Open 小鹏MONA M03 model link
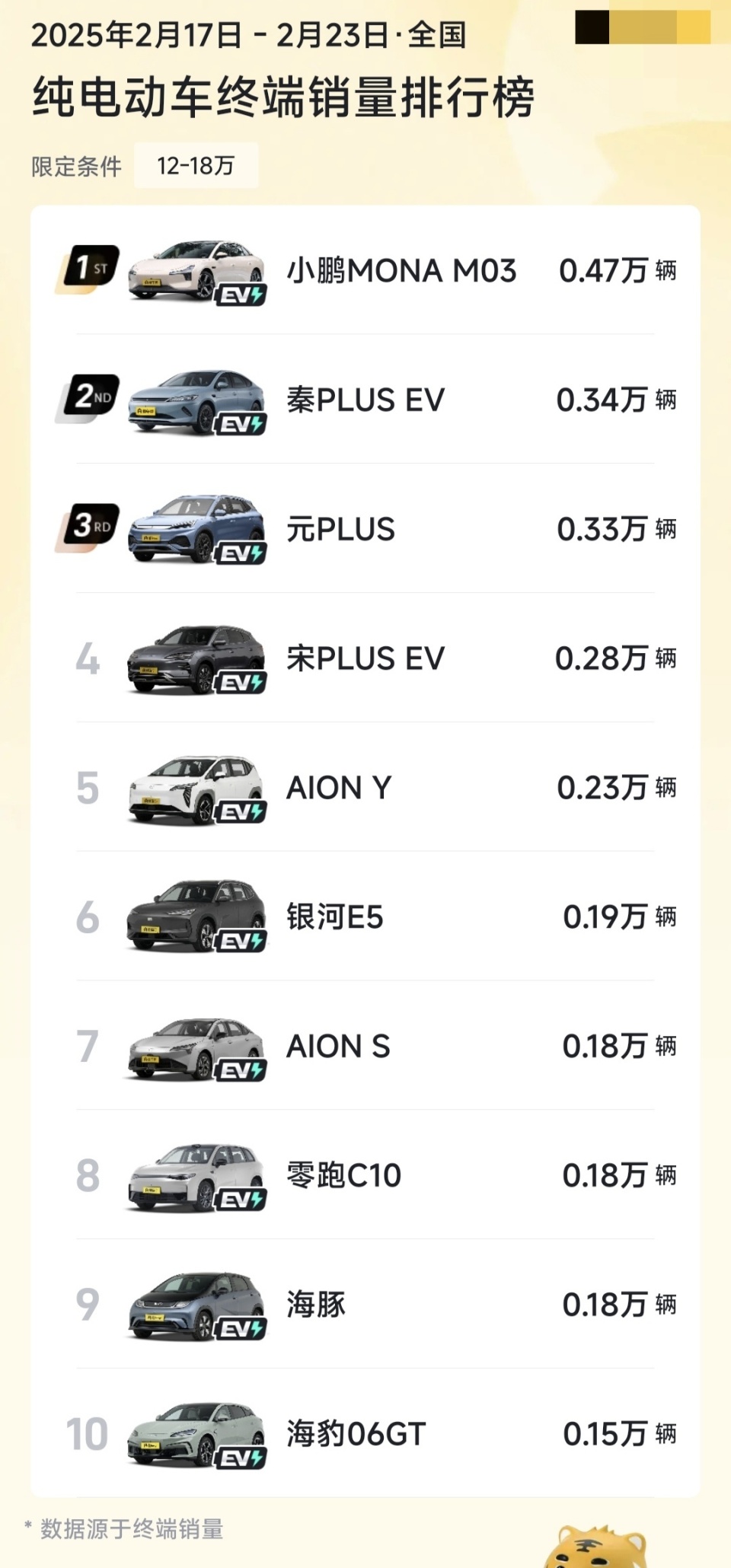Viewport: 731px width, 1568px height. point(401,271)
